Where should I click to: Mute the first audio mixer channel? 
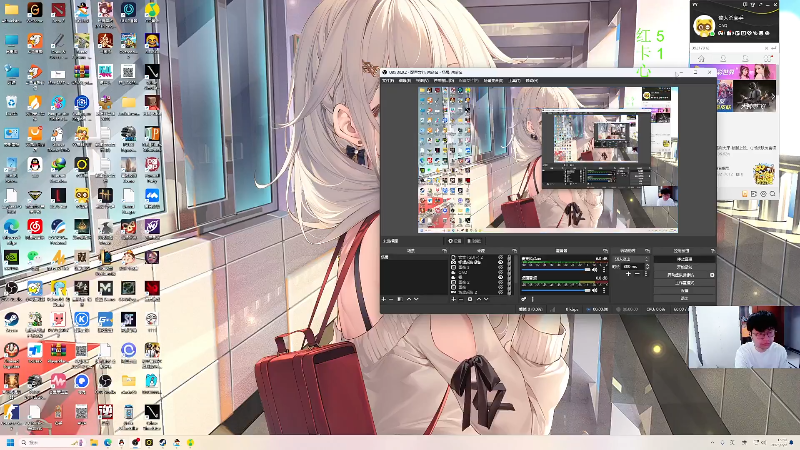pyautogui.click(x=594, y=269)
